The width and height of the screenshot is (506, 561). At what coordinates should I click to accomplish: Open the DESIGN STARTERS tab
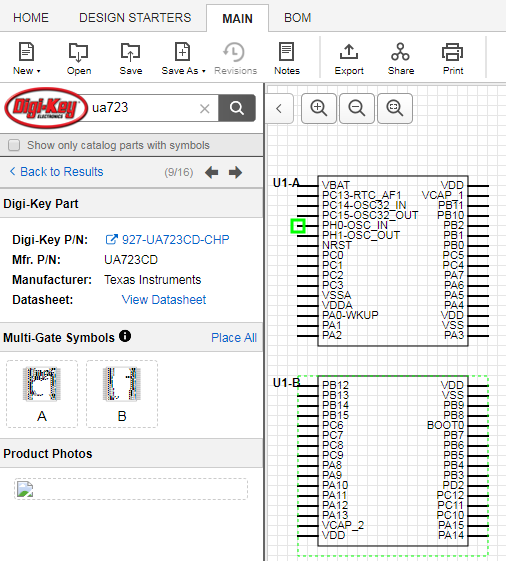point(135,18)
